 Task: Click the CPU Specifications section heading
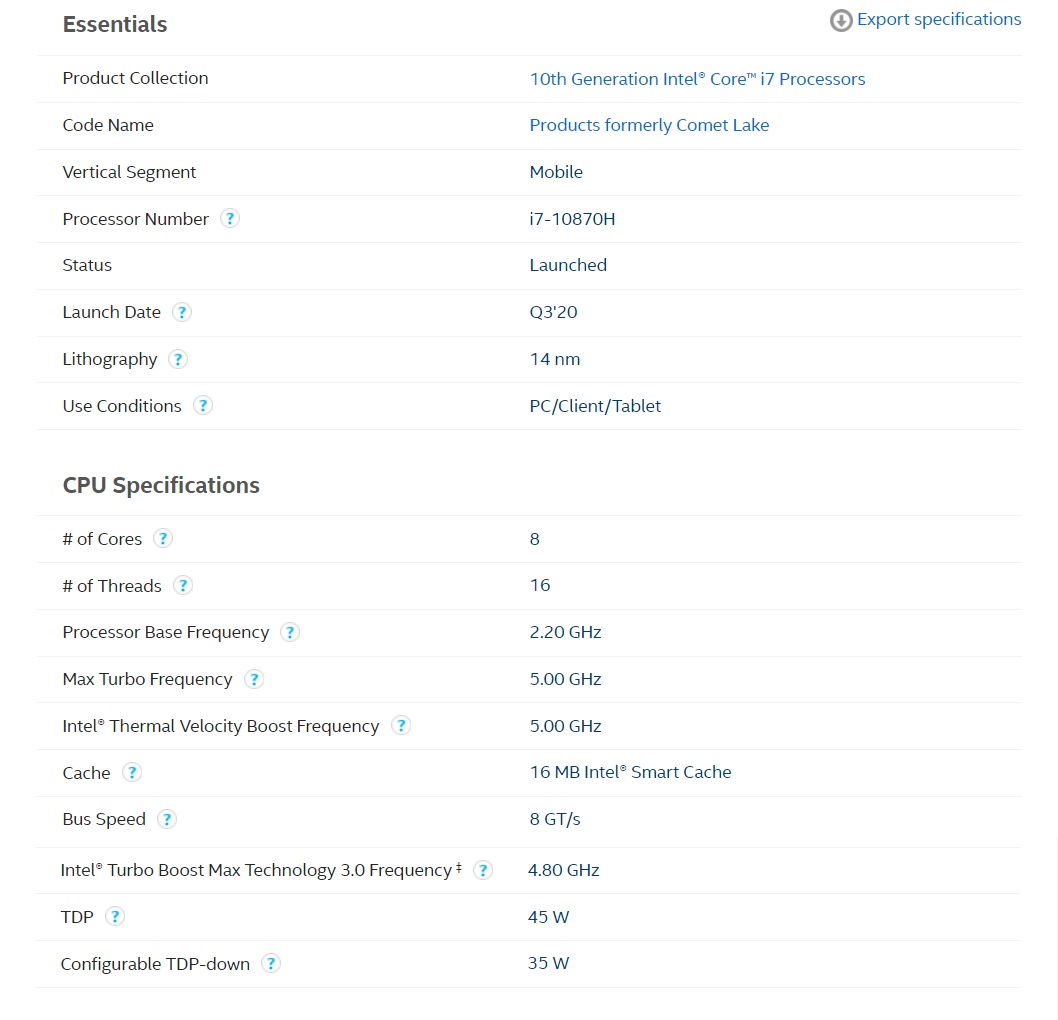(161, 485)
